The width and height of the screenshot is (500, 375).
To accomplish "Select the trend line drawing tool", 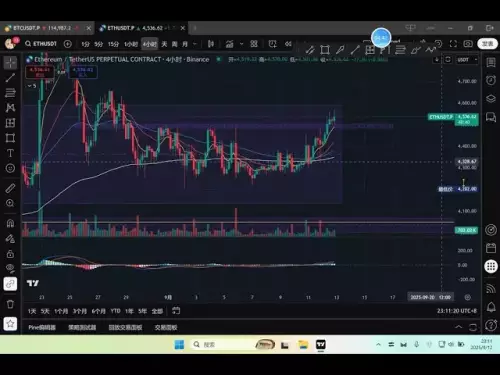I will (10, 78).
